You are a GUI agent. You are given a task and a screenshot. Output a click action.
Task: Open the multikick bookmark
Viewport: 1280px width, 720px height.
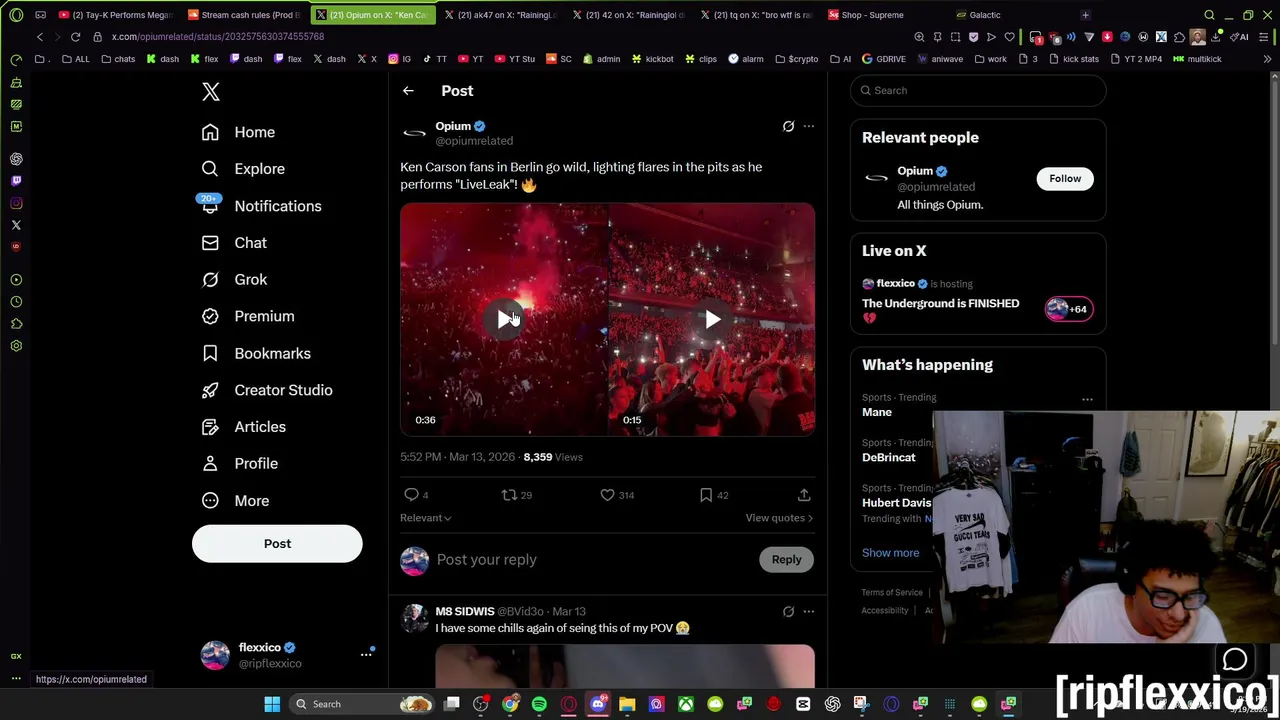[x=1197, y=59]
